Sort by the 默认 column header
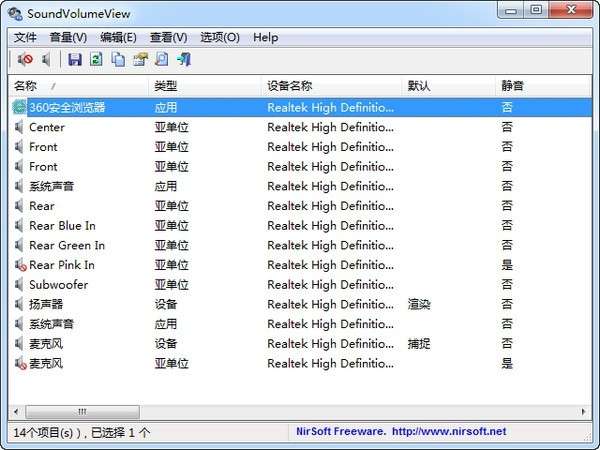Image resolution: width=600 pixels, height=450 pixels. pyautogui.click(x=448, y=86)
